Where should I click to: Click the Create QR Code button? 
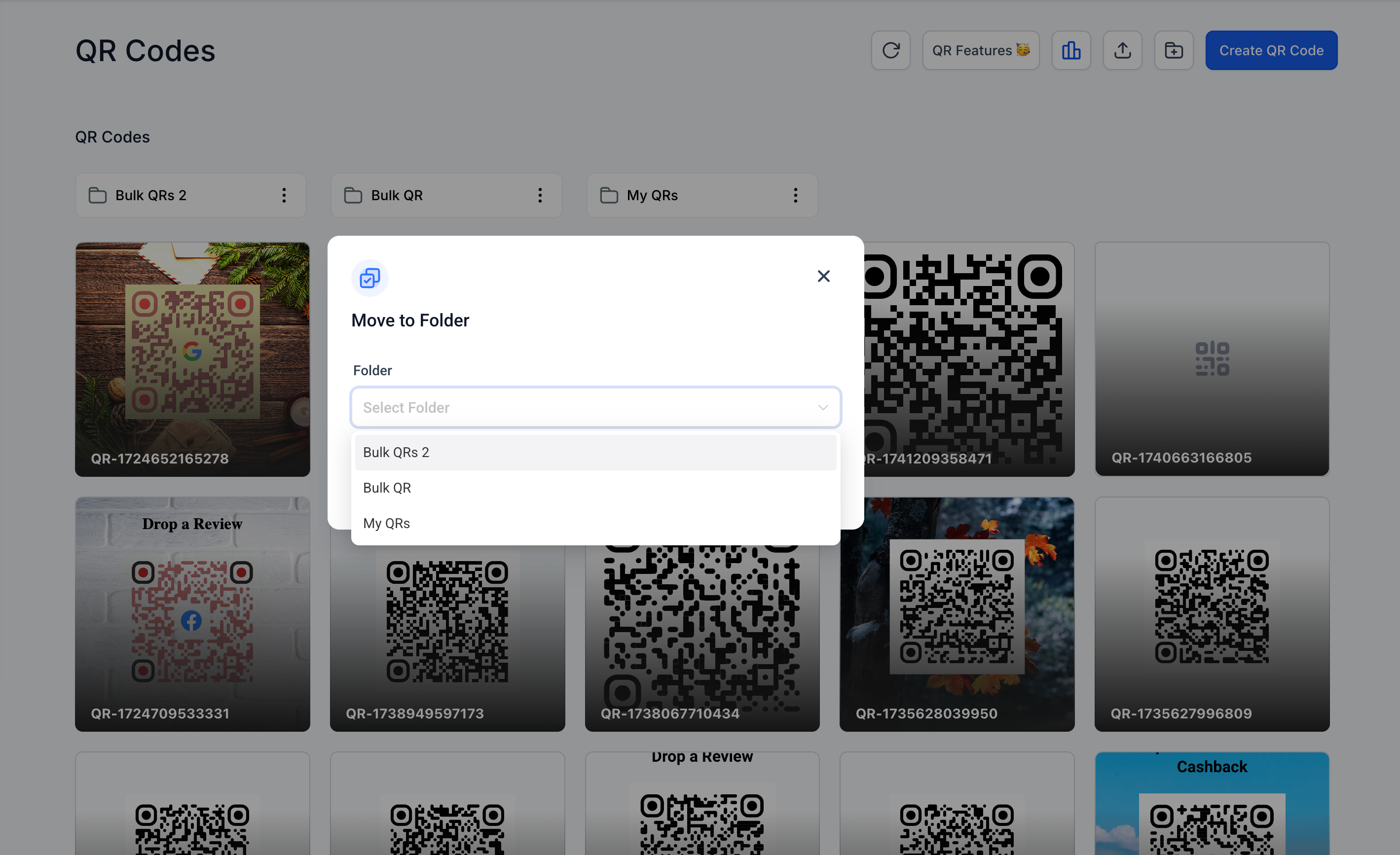[x=1271, y=50]
